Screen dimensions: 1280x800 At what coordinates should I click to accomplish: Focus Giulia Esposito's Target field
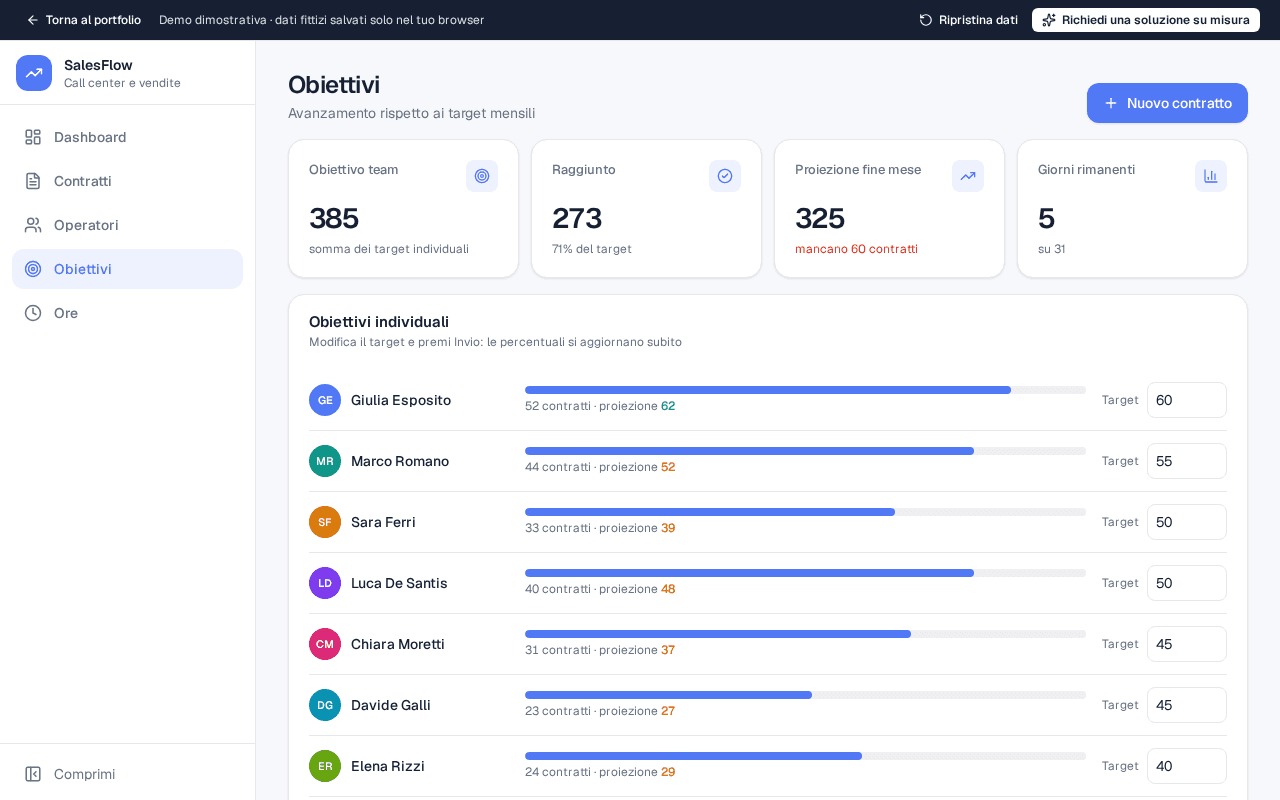1187,400
